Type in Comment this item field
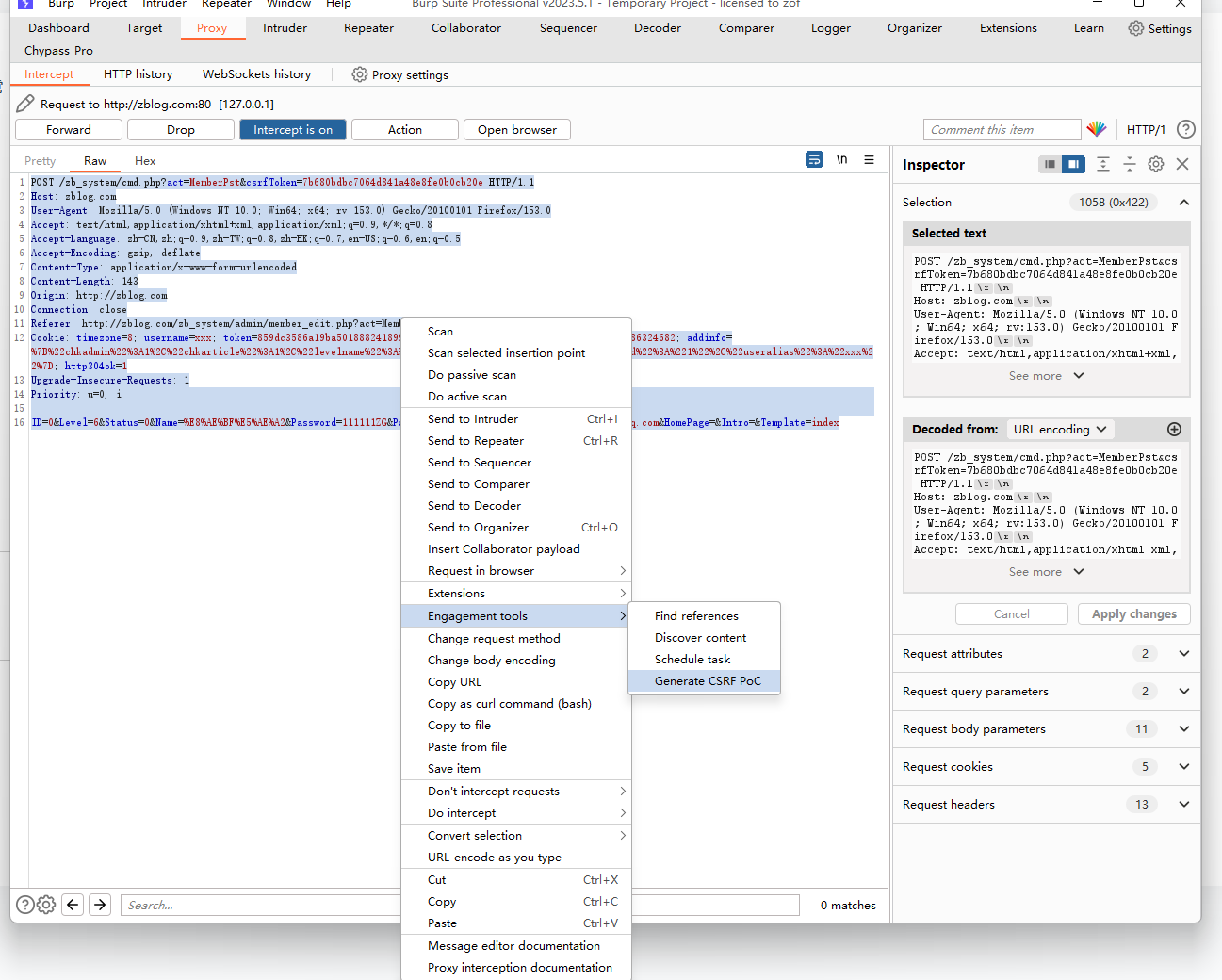The image size is (1222, 980). tap(1002, 130)
